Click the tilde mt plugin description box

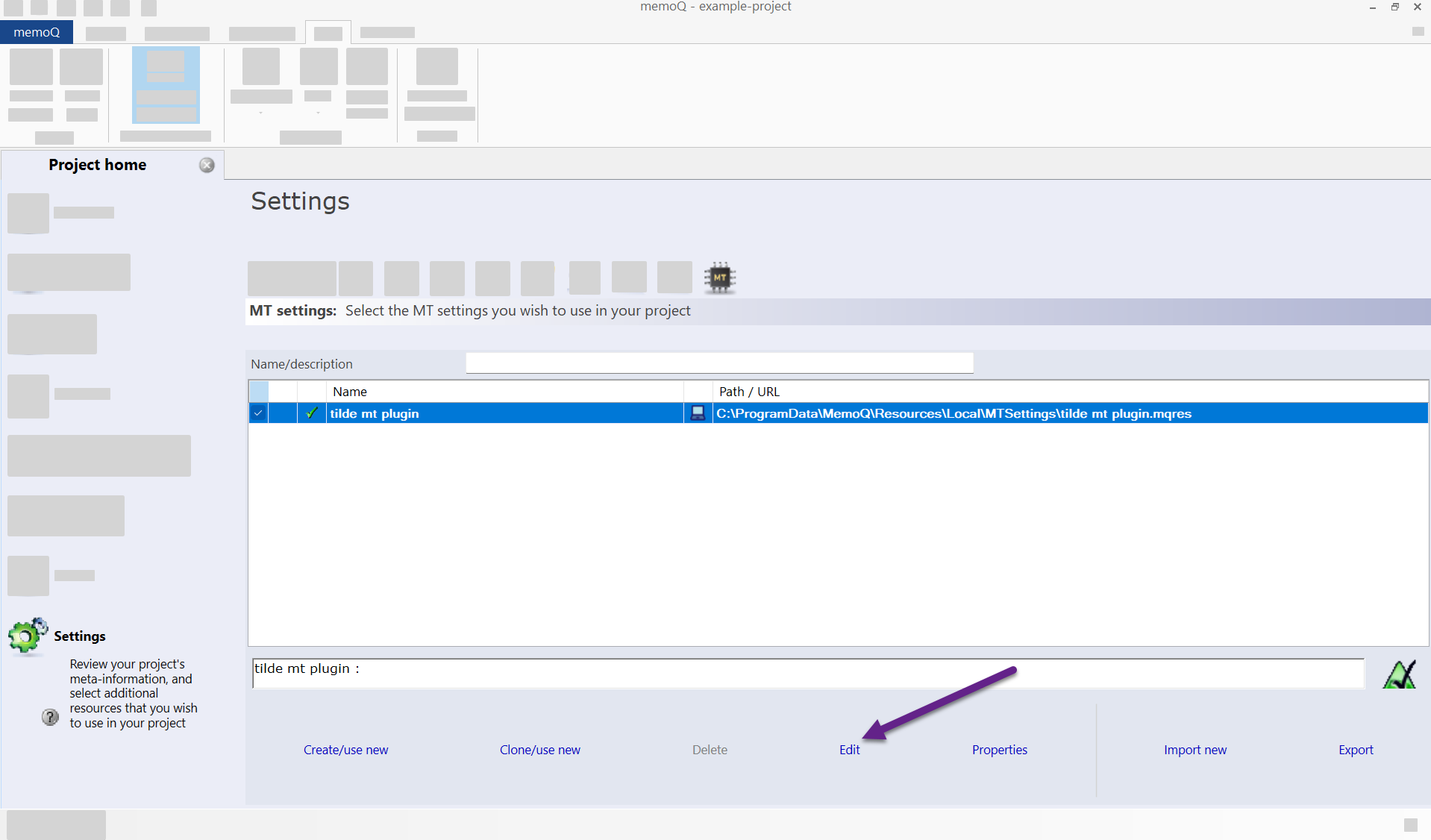click(x=808, y=674)
